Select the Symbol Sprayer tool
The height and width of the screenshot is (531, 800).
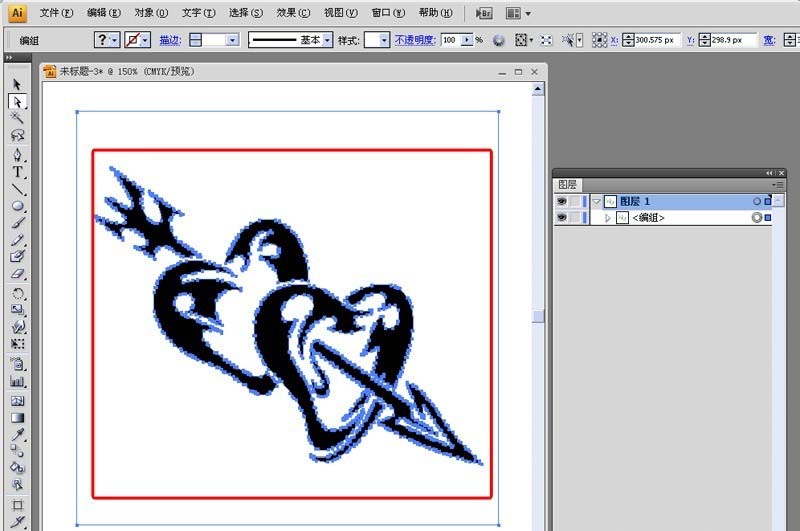17,364
